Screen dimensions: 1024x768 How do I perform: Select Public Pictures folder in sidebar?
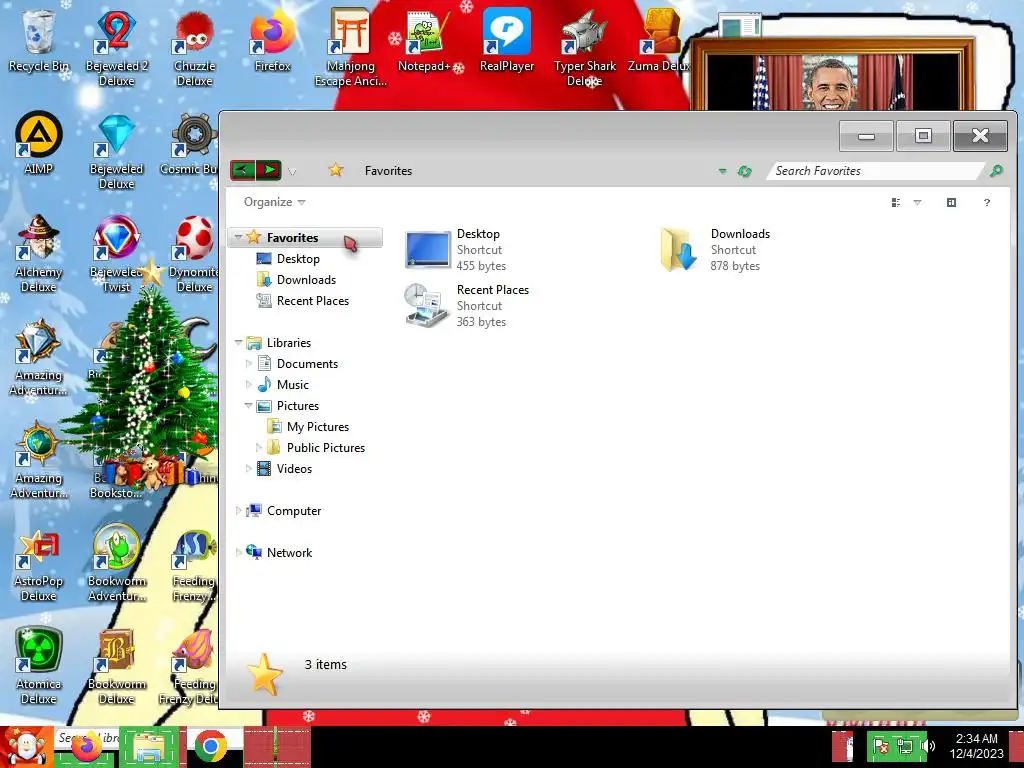[x=325, y=447]
